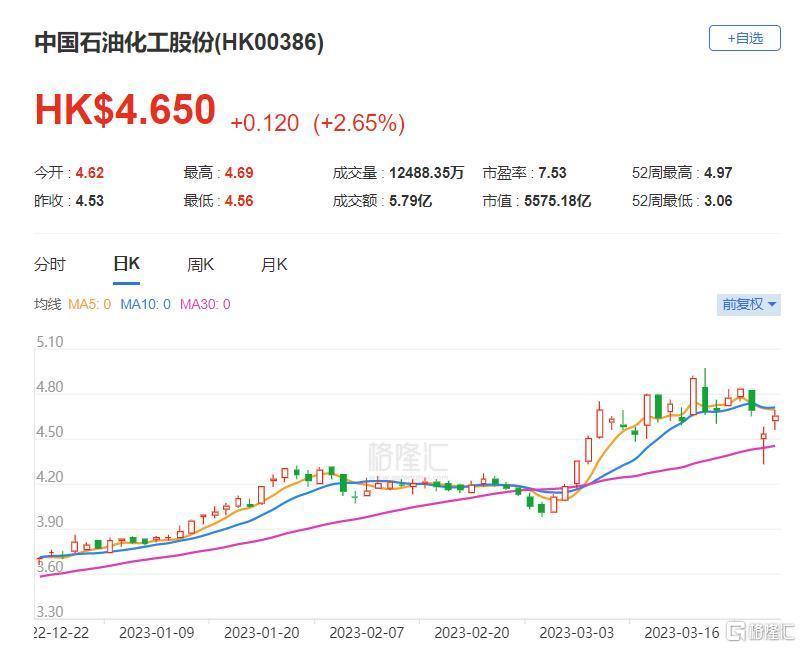The height and width of the screenshot is (648, 801).
Task: Open the 周K weekly chart tab
Action: coord(200,265)
